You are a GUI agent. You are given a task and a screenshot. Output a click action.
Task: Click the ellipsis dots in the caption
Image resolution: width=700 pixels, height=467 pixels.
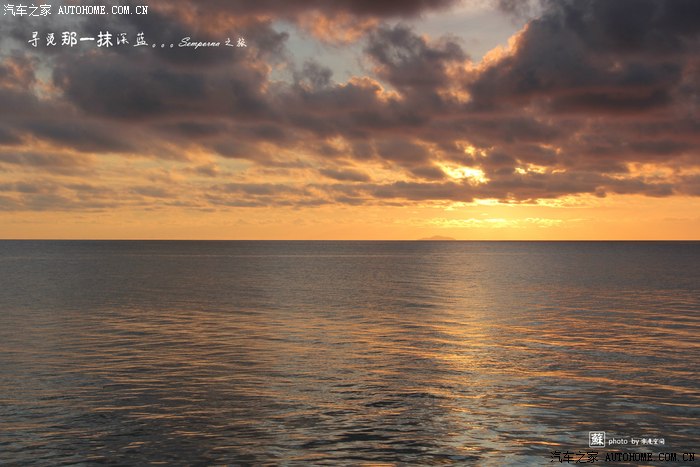(164, 44)
